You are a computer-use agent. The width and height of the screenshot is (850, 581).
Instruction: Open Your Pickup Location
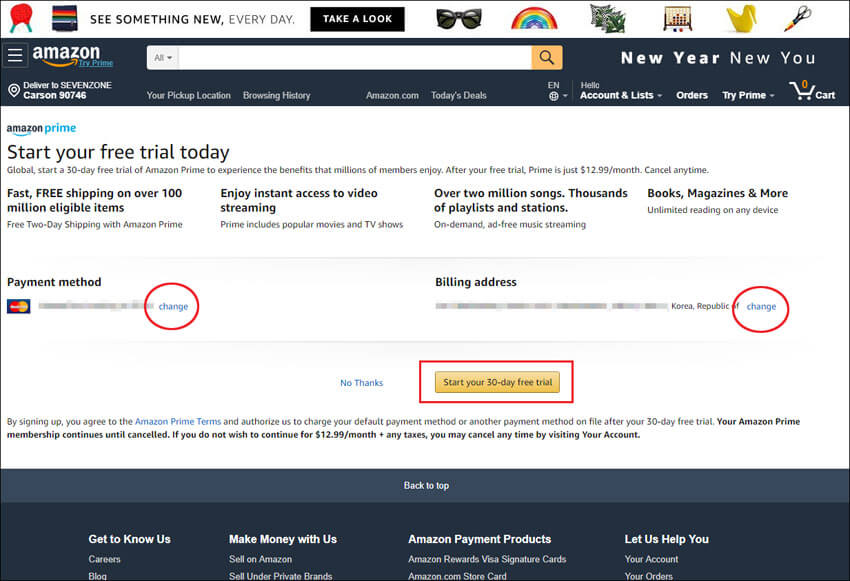coord(188,95)
